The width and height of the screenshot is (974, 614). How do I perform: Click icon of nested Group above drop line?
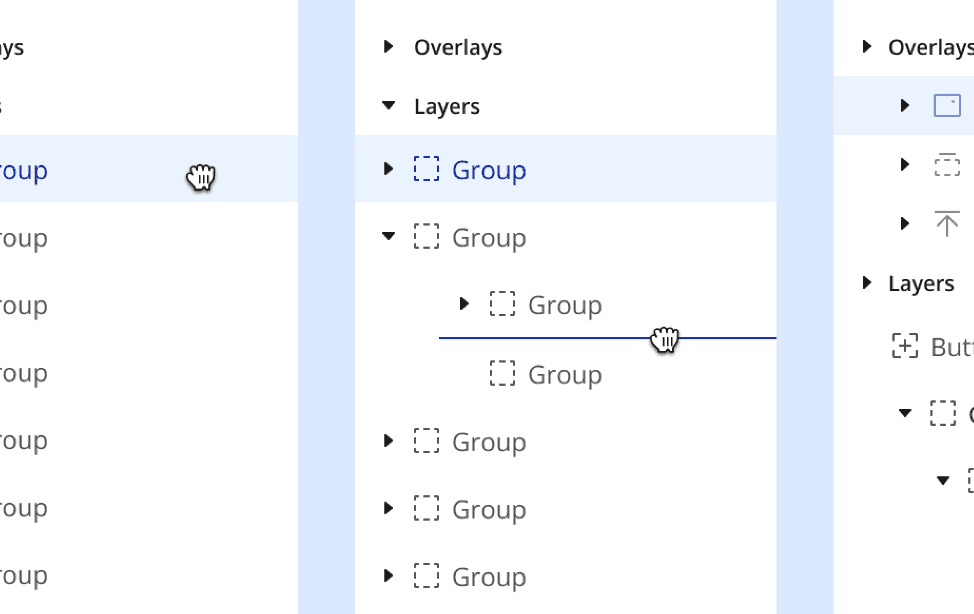click(x=502, y=304)
